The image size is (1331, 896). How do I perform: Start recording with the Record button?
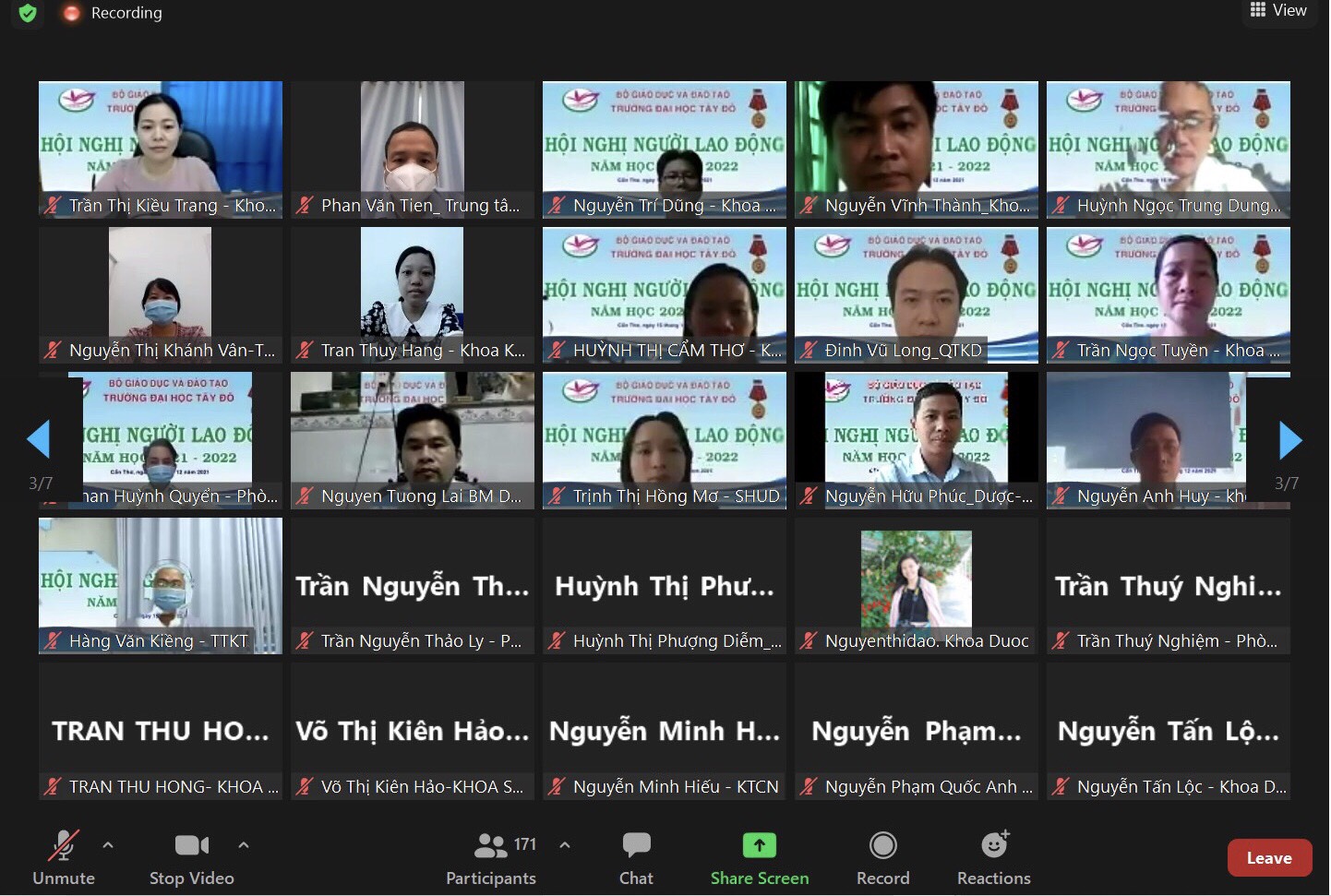tap(883, 858)
